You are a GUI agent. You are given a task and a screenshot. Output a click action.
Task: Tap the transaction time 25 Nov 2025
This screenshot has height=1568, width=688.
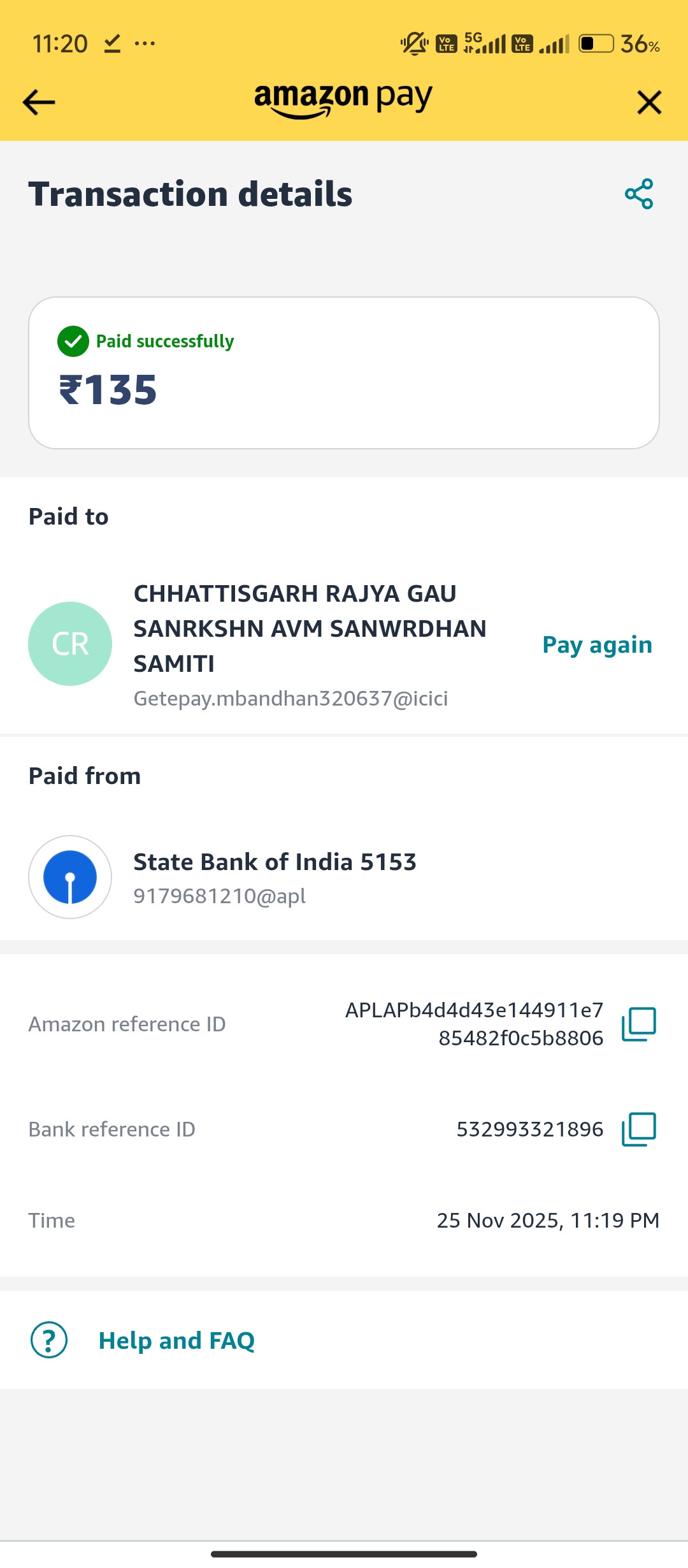[548, 1220]
